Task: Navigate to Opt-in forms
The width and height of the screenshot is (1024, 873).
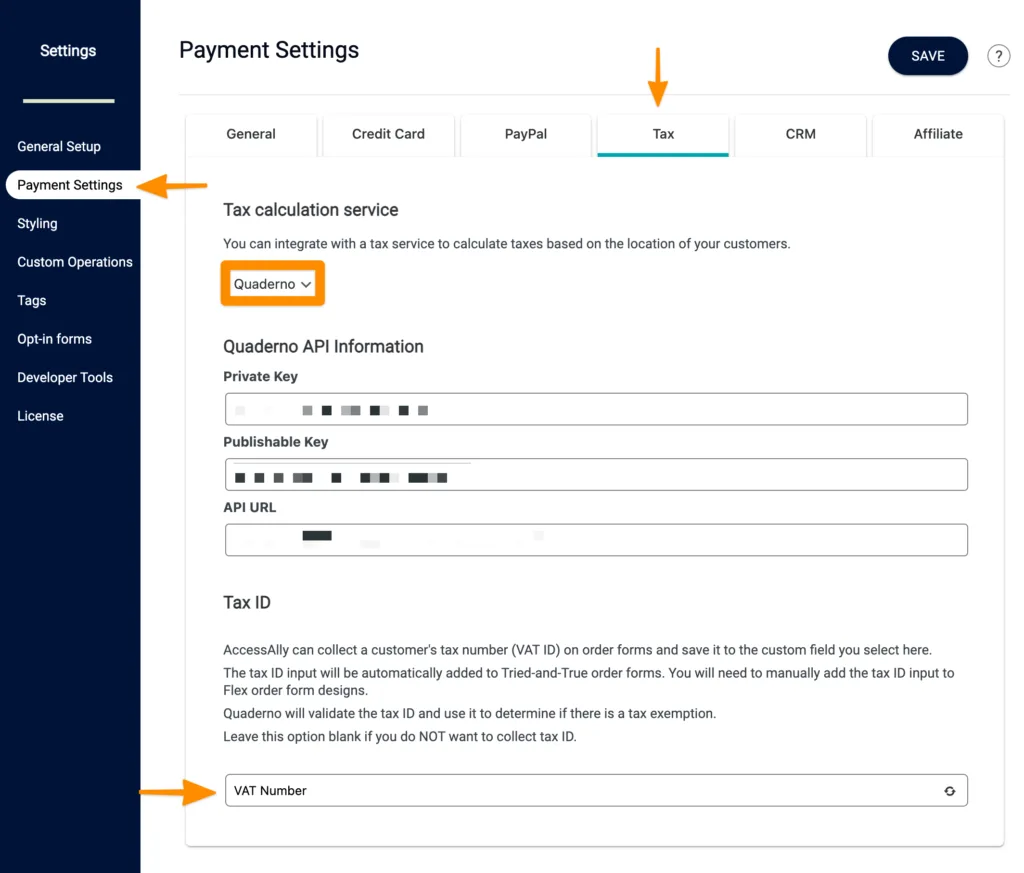Action: point(54,339)
